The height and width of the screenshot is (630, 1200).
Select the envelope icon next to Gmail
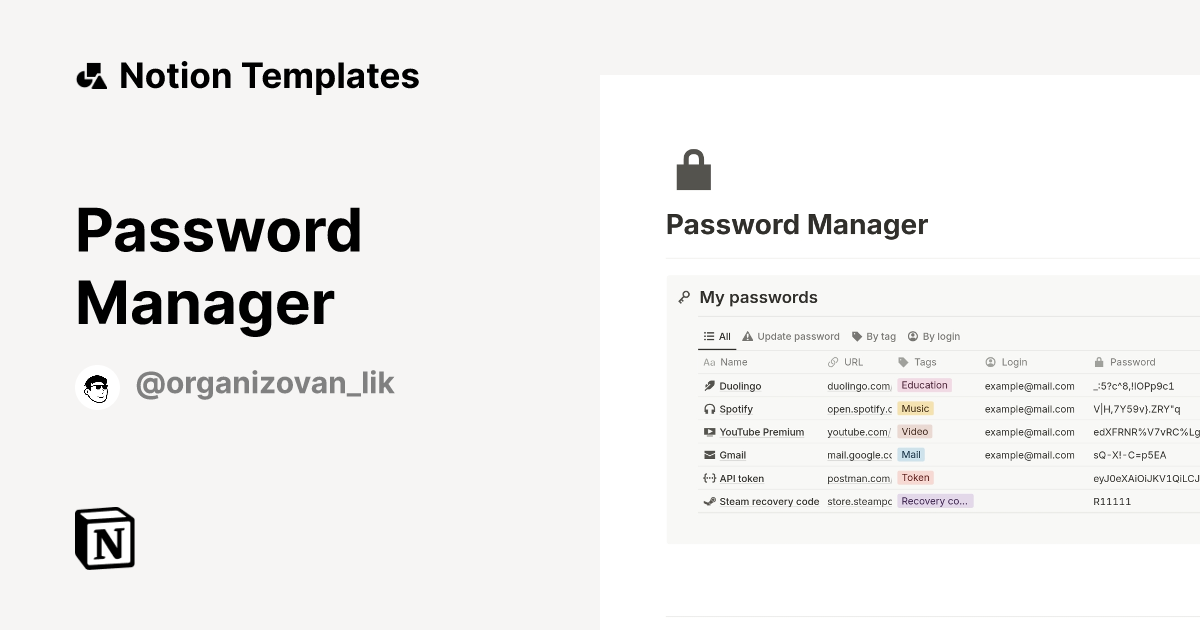(x=709, y=455)
